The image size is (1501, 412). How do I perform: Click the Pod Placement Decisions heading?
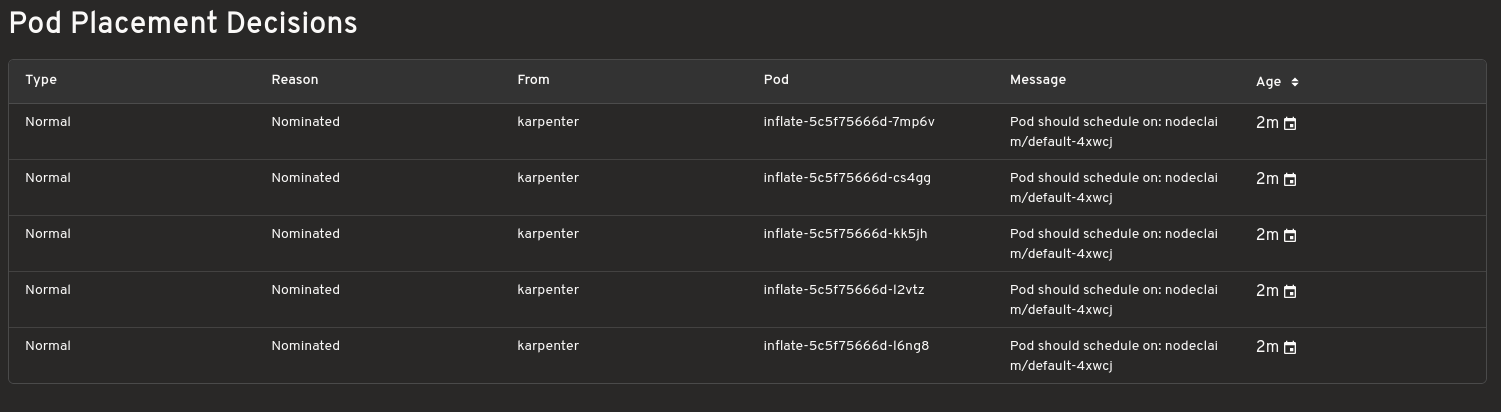click(x=183, y=24)
